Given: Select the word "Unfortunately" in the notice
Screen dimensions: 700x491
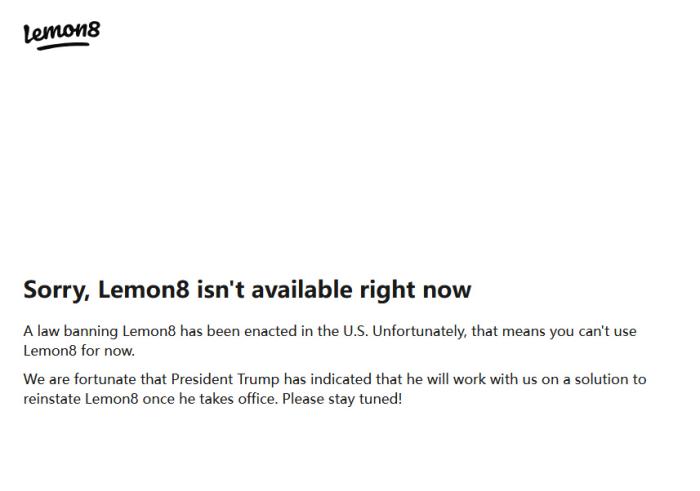Looking at the screenshot, I should tap(418, 331).
